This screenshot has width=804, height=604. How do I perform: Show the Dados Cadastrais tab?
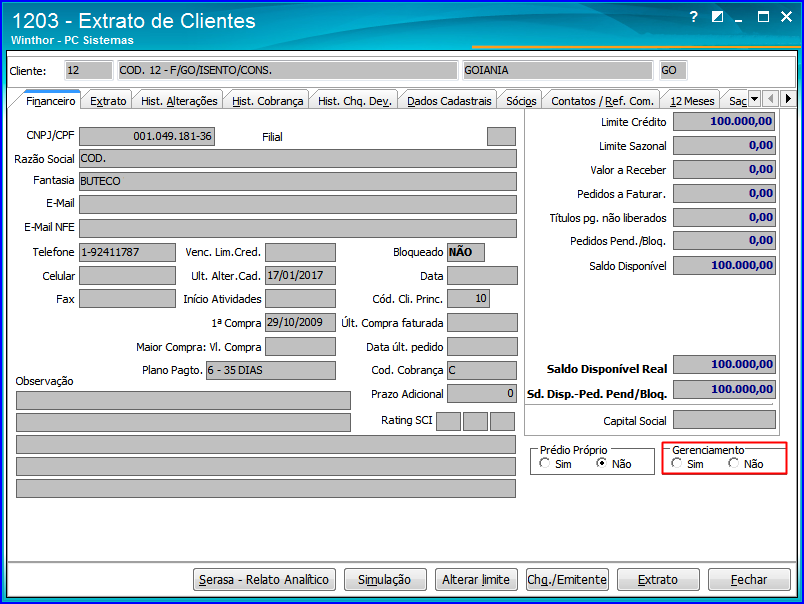pos(449,101)
